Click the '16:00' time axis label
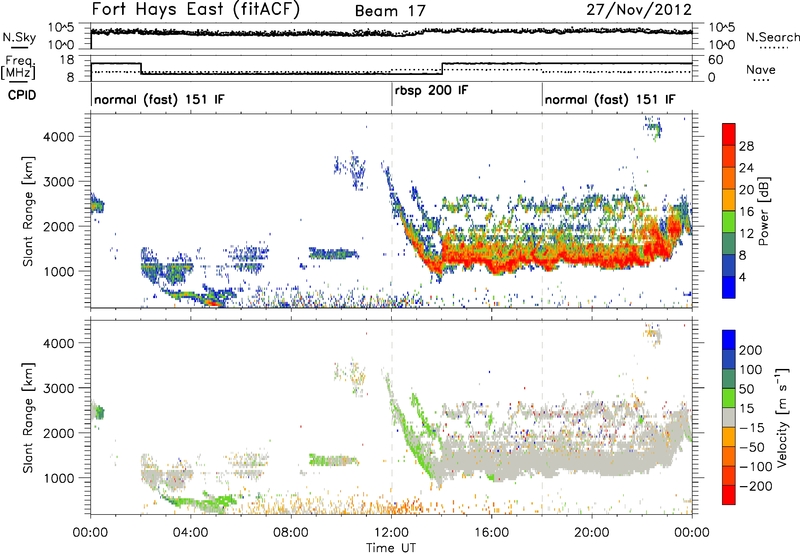Screen dimensions: 800x554 point(491,533)
